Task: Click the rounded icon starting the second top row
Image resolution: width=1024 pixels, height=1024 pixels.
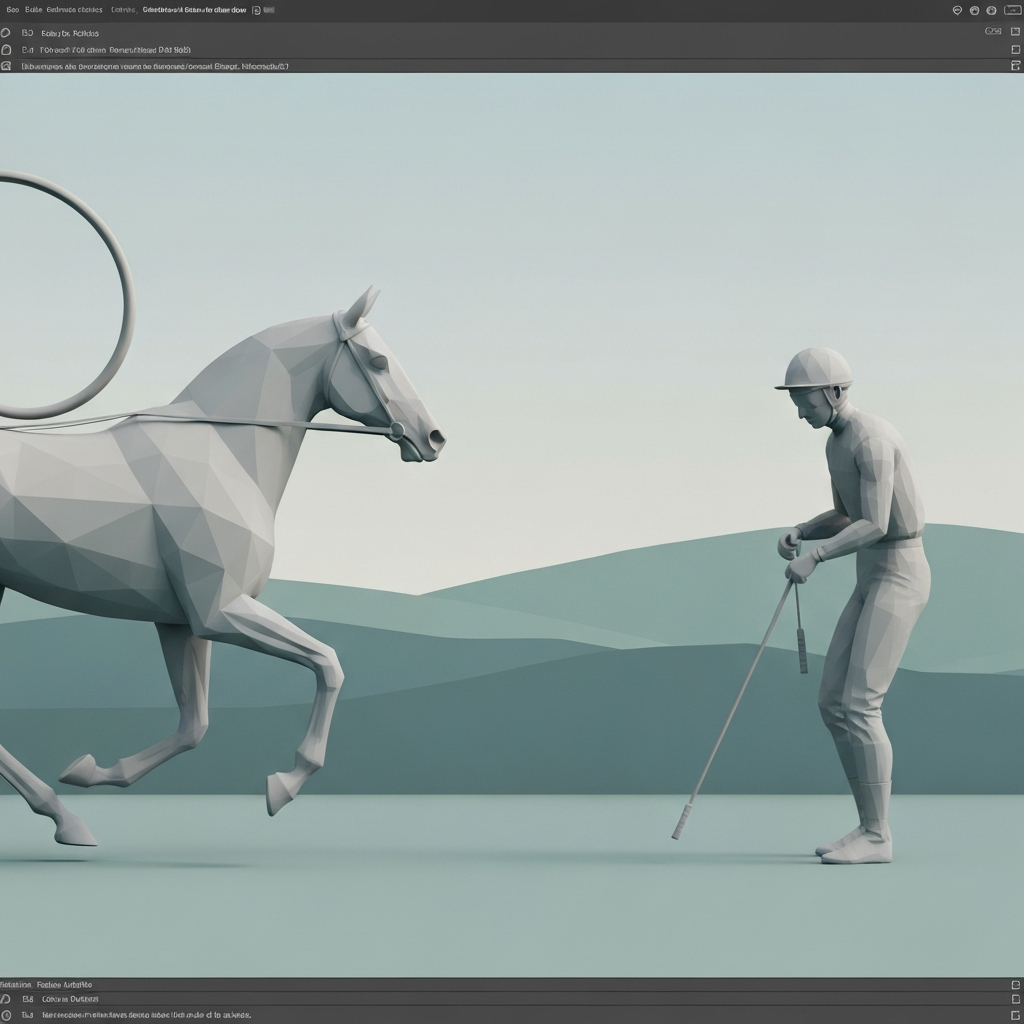Action: pyautogui.click(x=6, y=50)
